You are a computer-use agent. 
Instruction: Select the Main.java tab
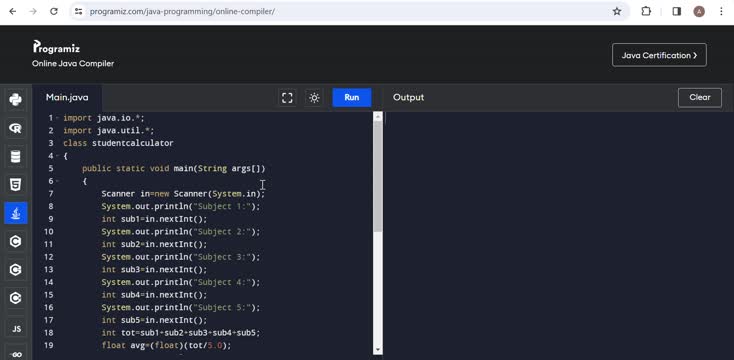pos(67,97)
